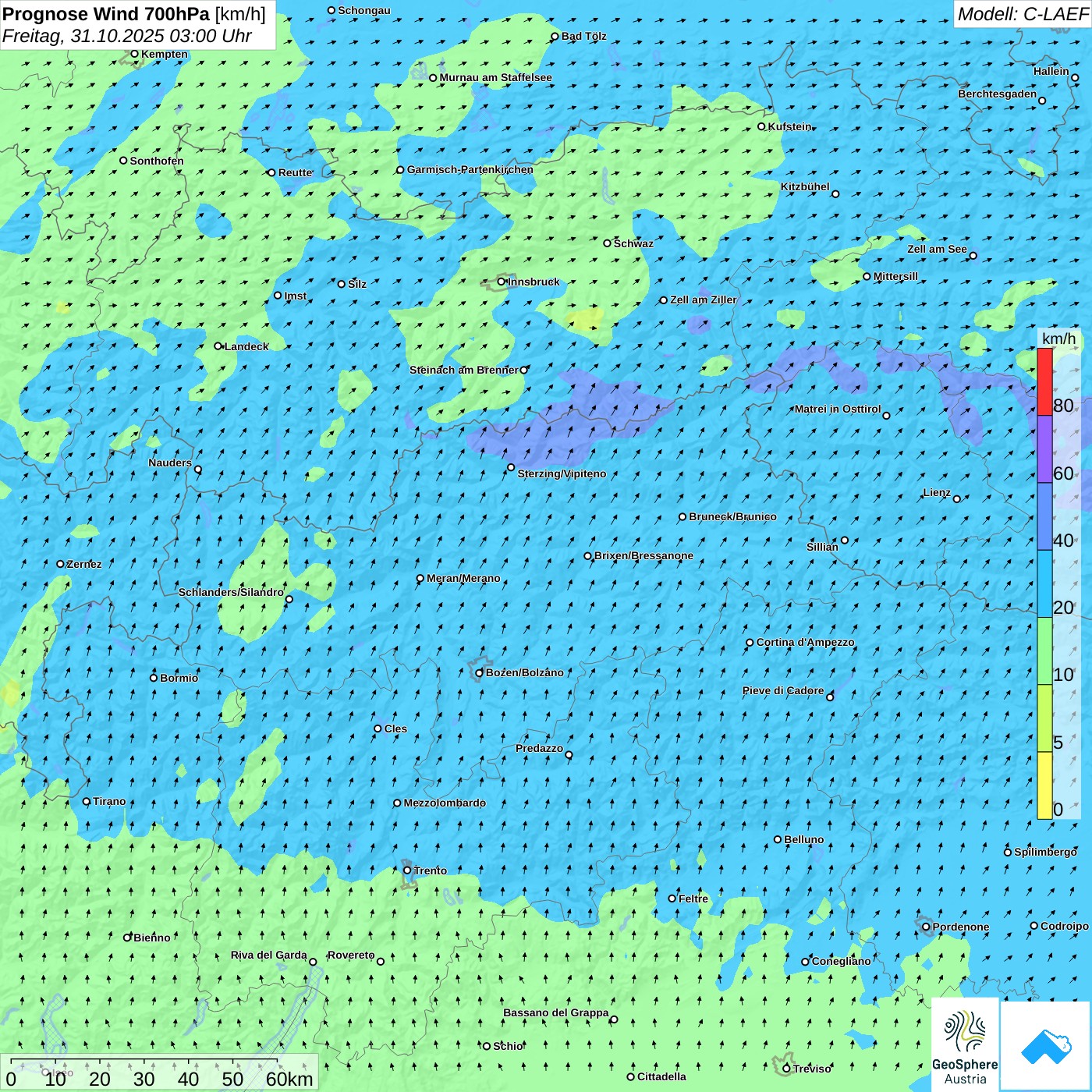Click the Predazzo label
The image size is (1092, 1092).
[x=539, y=748]
